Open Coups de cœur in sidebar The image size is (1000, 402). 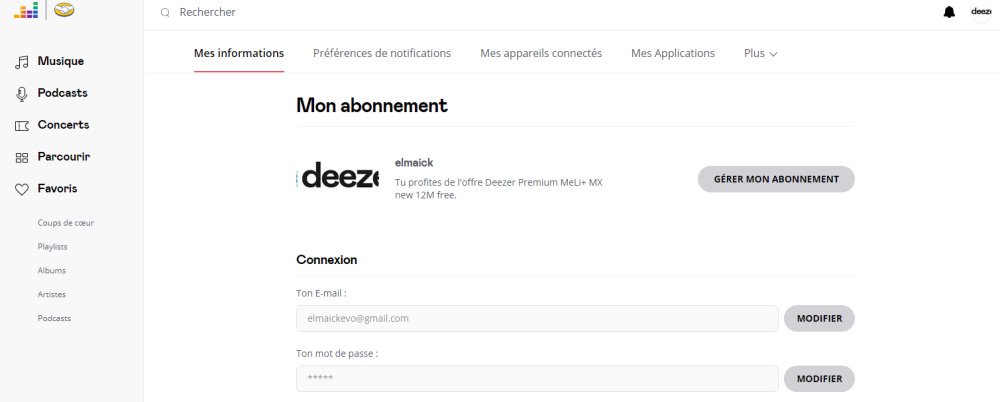[66, 223]
